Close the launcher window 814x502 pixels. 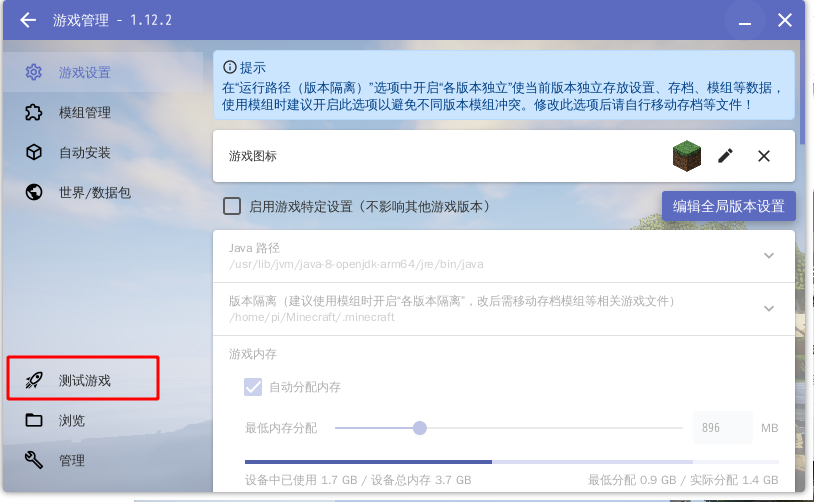(785, 20)
